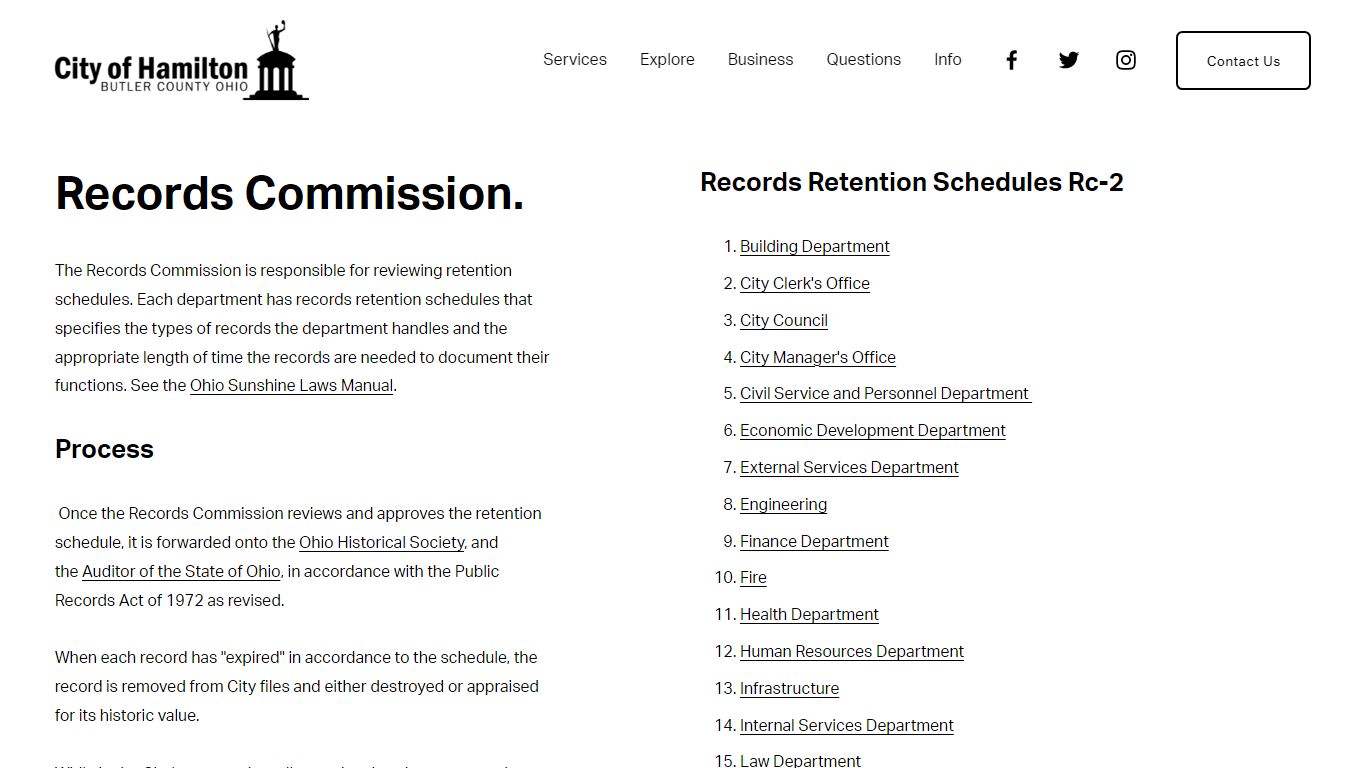Image resolution: width=1366 pixels, height=768 pixels.
Task: Open the Fire schedule link
Action: 753,578
